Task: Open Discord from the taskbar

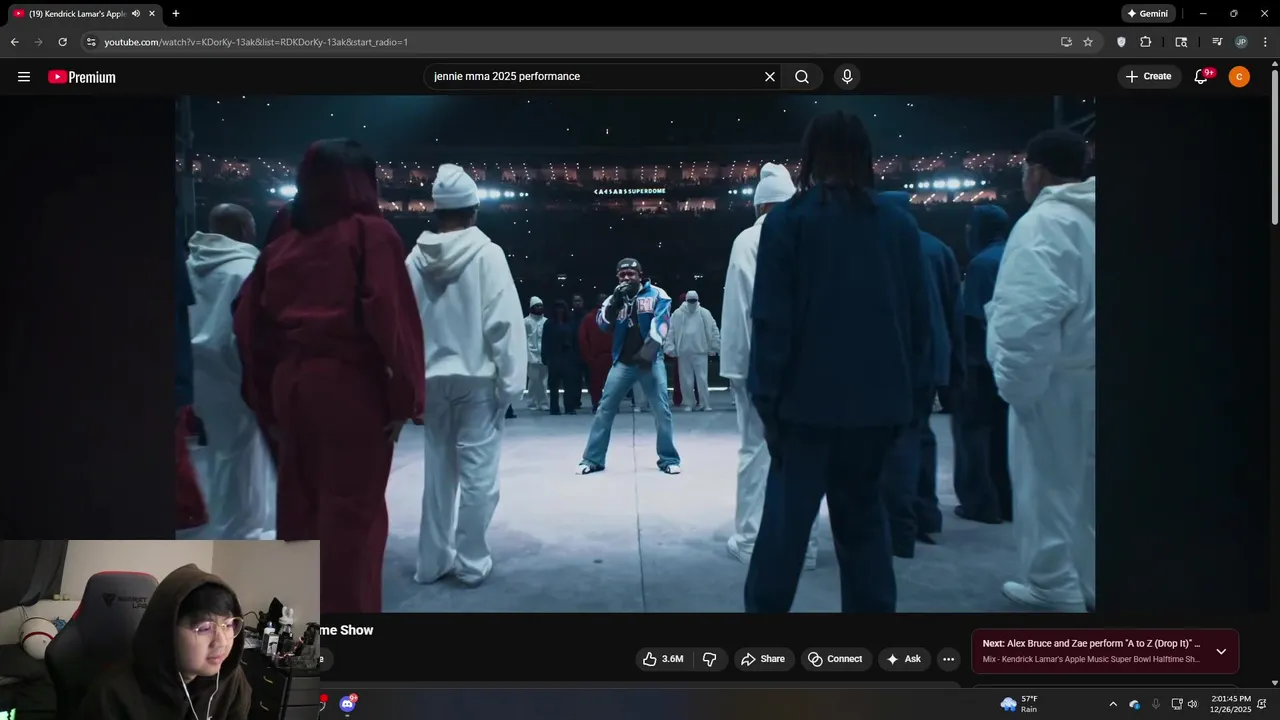Action: 347,704
